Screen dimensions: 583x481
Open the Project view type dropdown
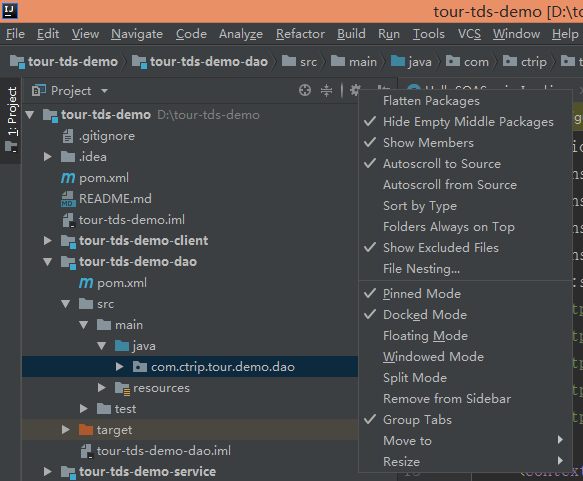pos(104,91)
